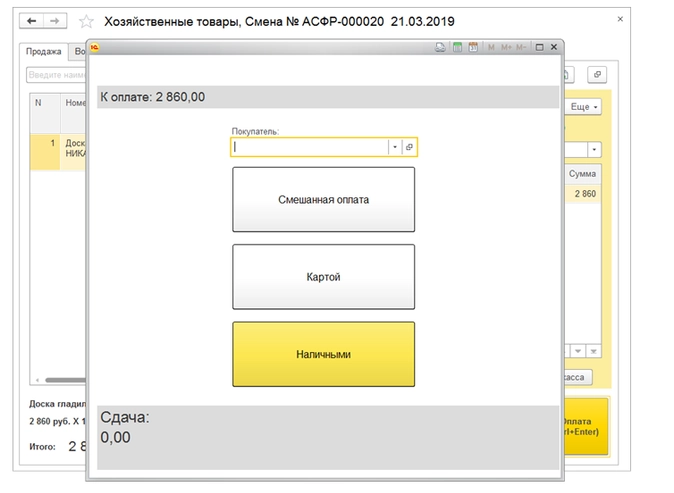Viewport: 674px width, 493px height.
Task: Open the Еще menu
Action: [583, 107]
